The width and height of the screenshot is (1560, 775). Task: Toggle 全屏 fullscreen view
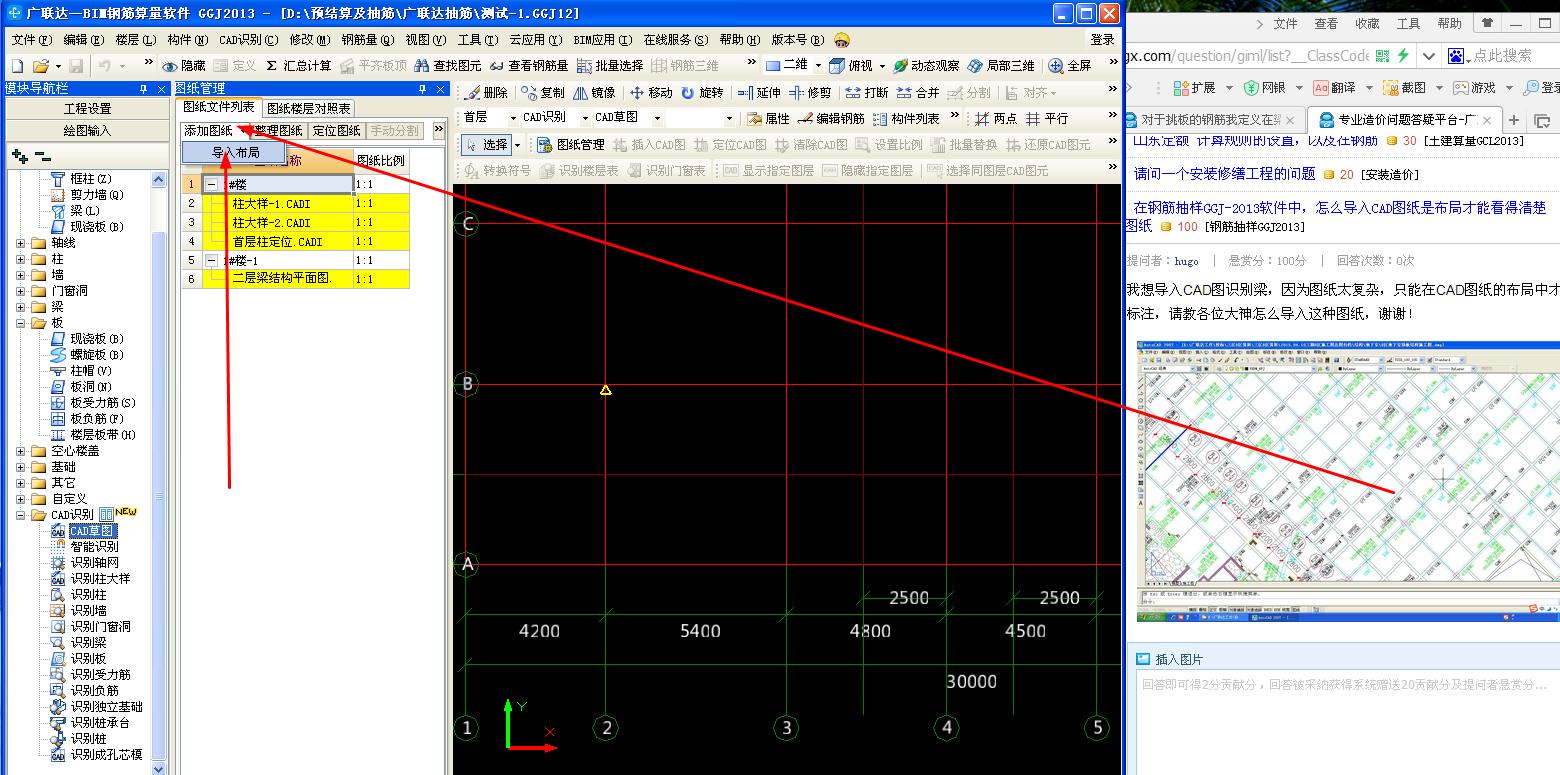tap(1070, 66)
